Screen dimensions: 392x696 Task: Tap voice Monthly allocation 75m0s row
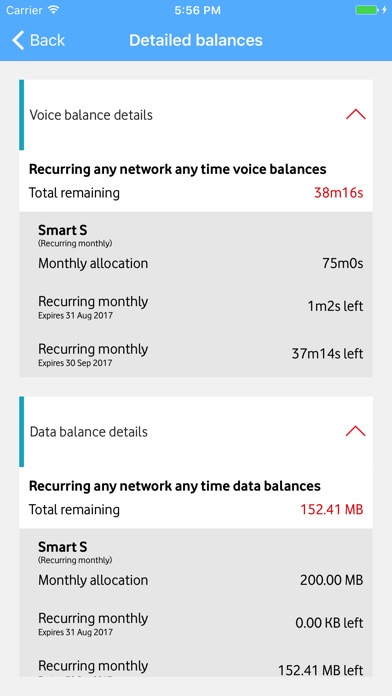click(x=196, y=264)
